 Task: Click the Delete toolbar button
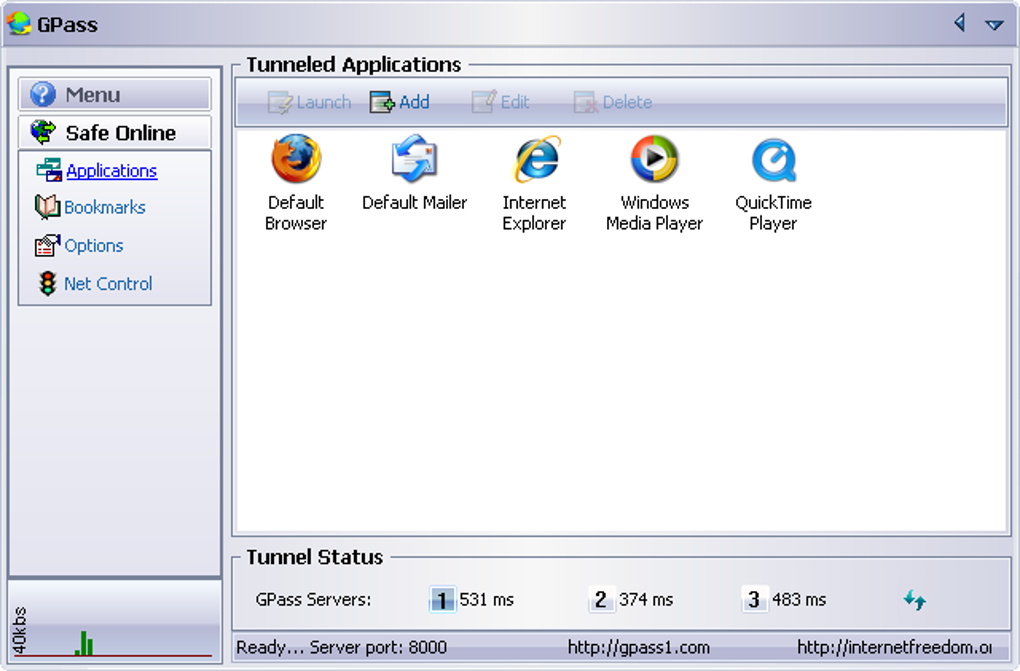tap(613, 102)
